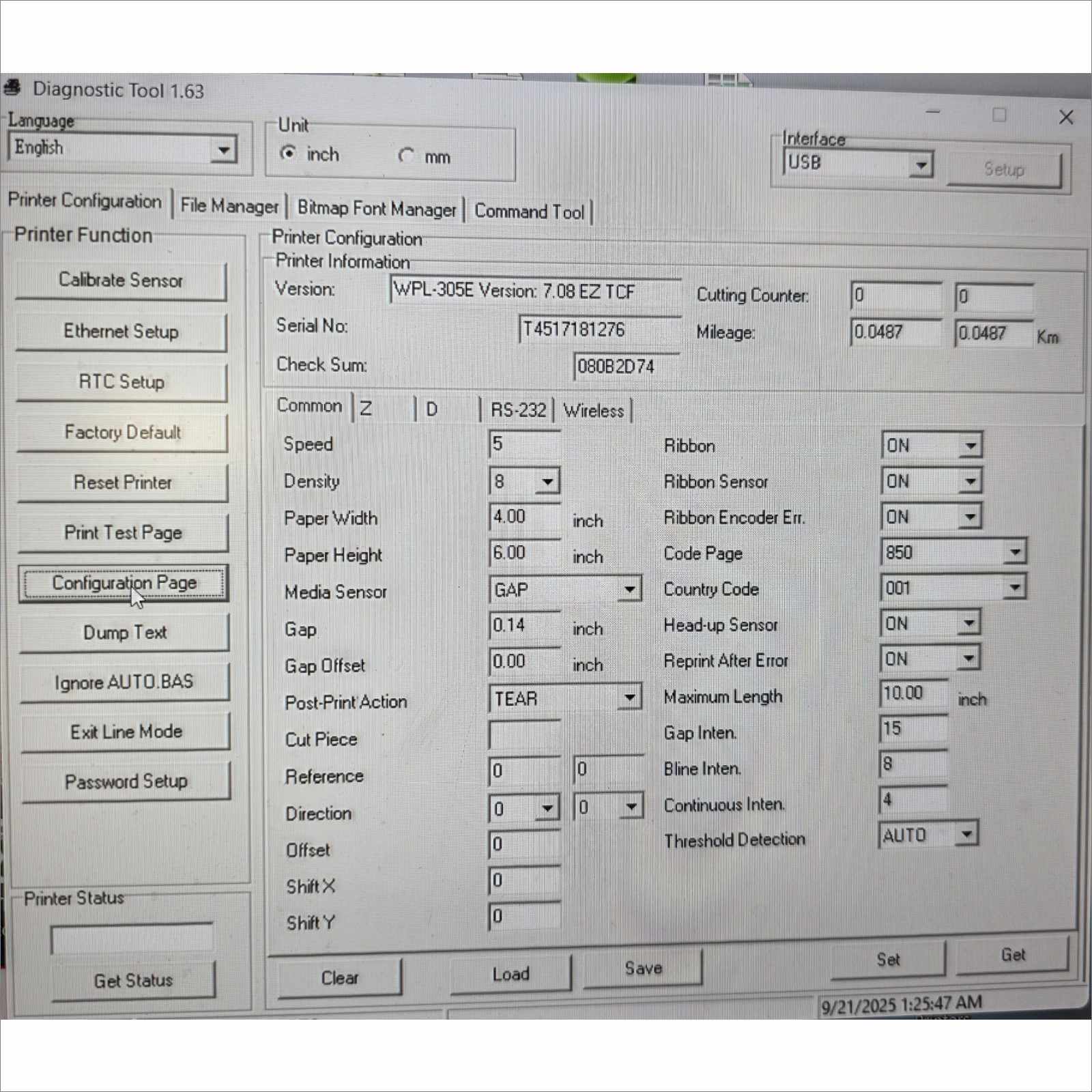Expand the Post-Print Action TEAR dropdown
The height and width of the screenshot is (1092, 1092).
point(629,698)
